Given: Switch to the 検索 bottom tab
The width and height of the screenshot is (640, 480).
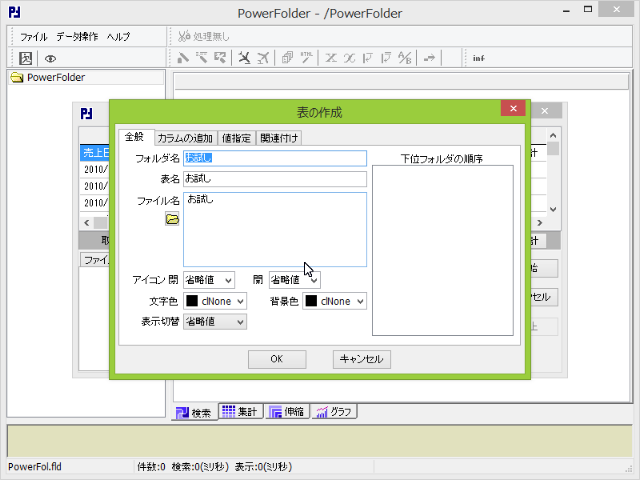Looking at the screenshot, I should coord(194,413).
